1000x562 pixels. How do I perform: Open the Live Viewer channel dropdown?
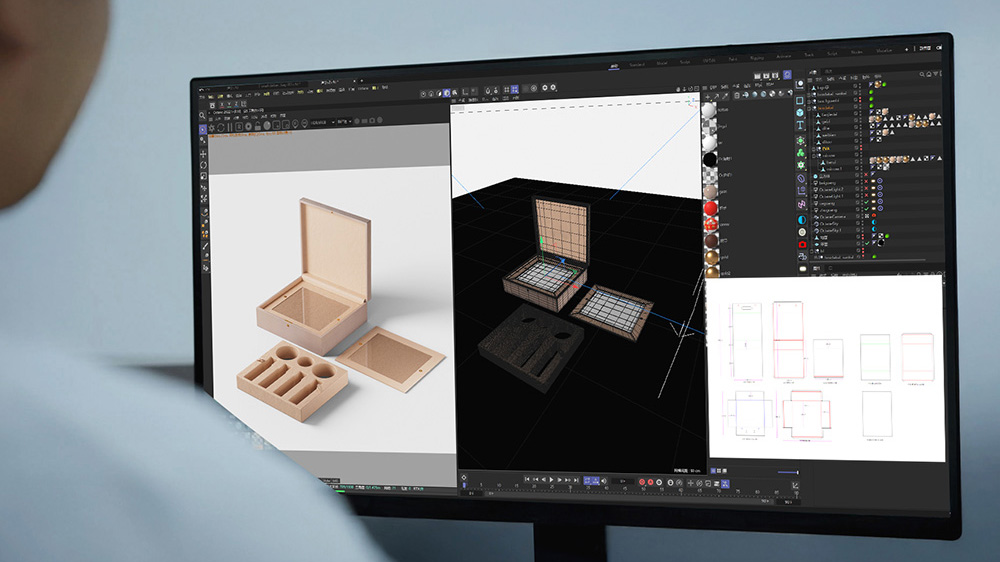tap(321, 122)
